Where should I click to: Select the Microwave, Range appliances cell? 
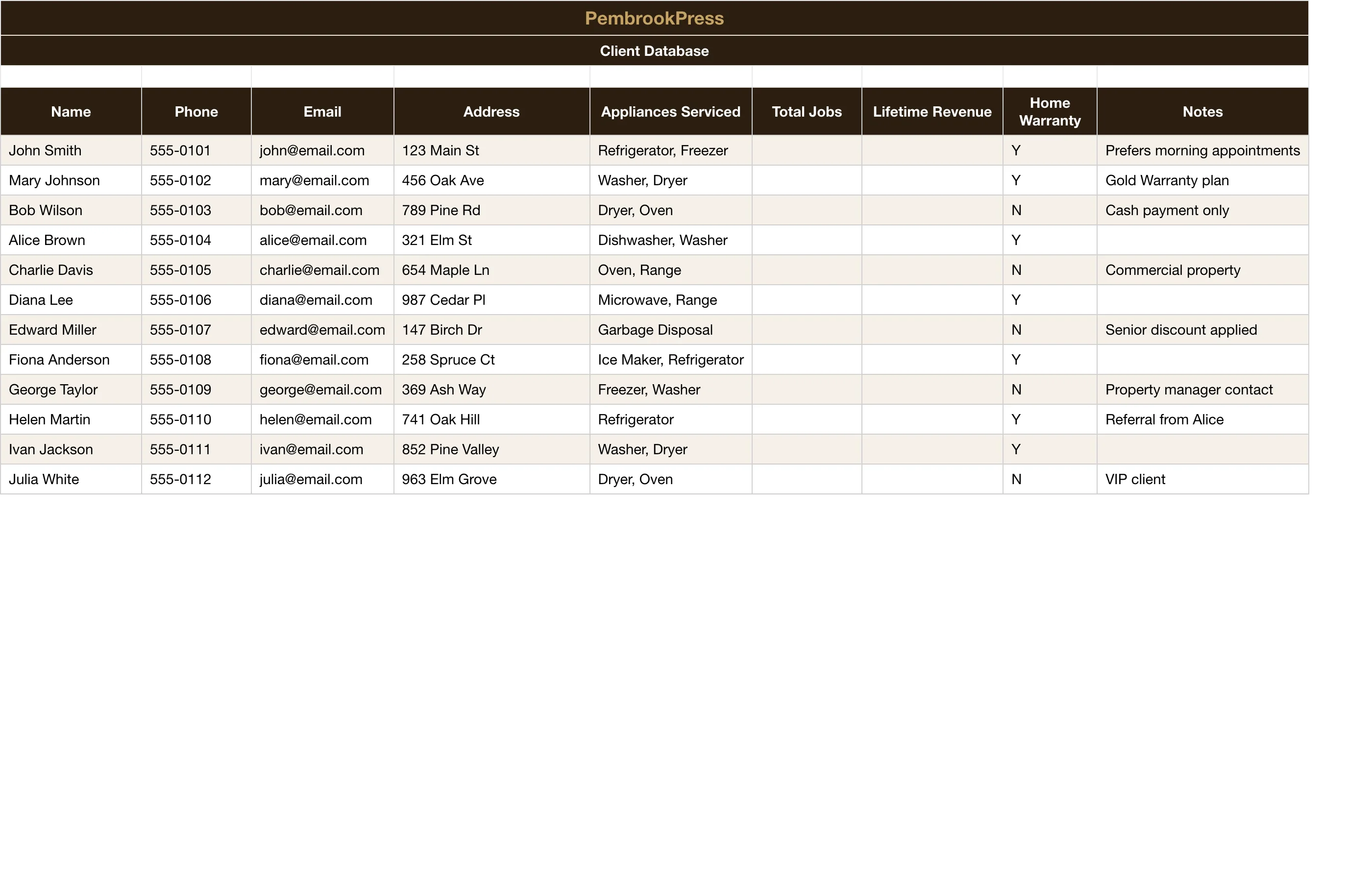[x=670, y=299]
